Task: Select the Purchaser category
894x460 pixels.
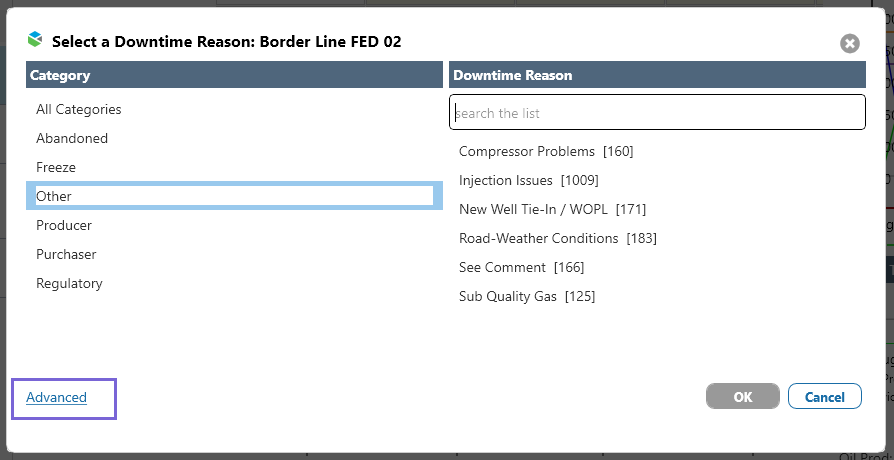Action: pyautogui.click(x=65, y=254)
